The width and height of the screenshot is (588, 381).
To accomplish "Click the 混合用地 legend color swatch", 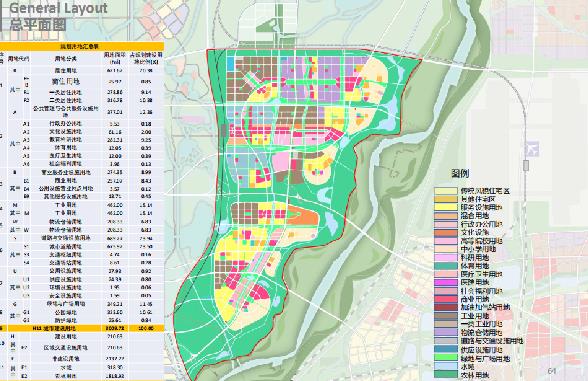I will click(446, 216).
